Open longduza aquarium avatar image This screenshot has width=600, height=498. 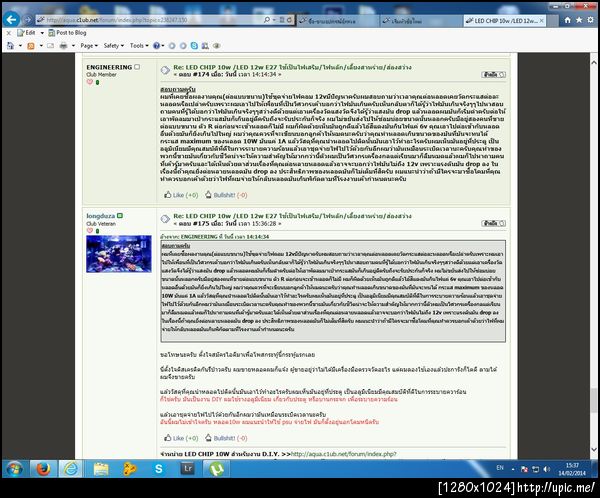[119, 254]
